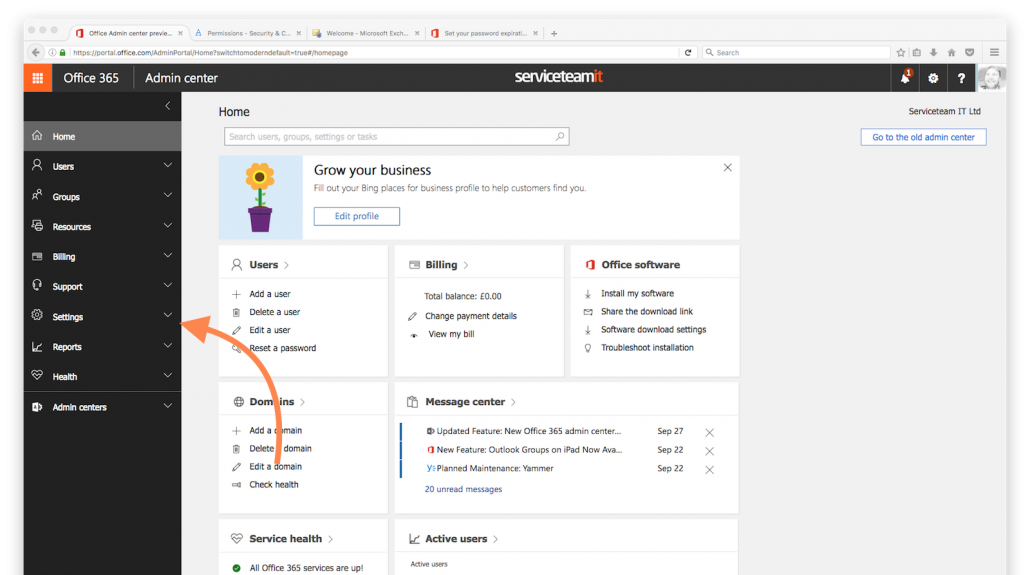The width and height of the screenshot is (1030, 575).
Task: Click the Admin centers icon in sidebar
Action: coord(37,407)
